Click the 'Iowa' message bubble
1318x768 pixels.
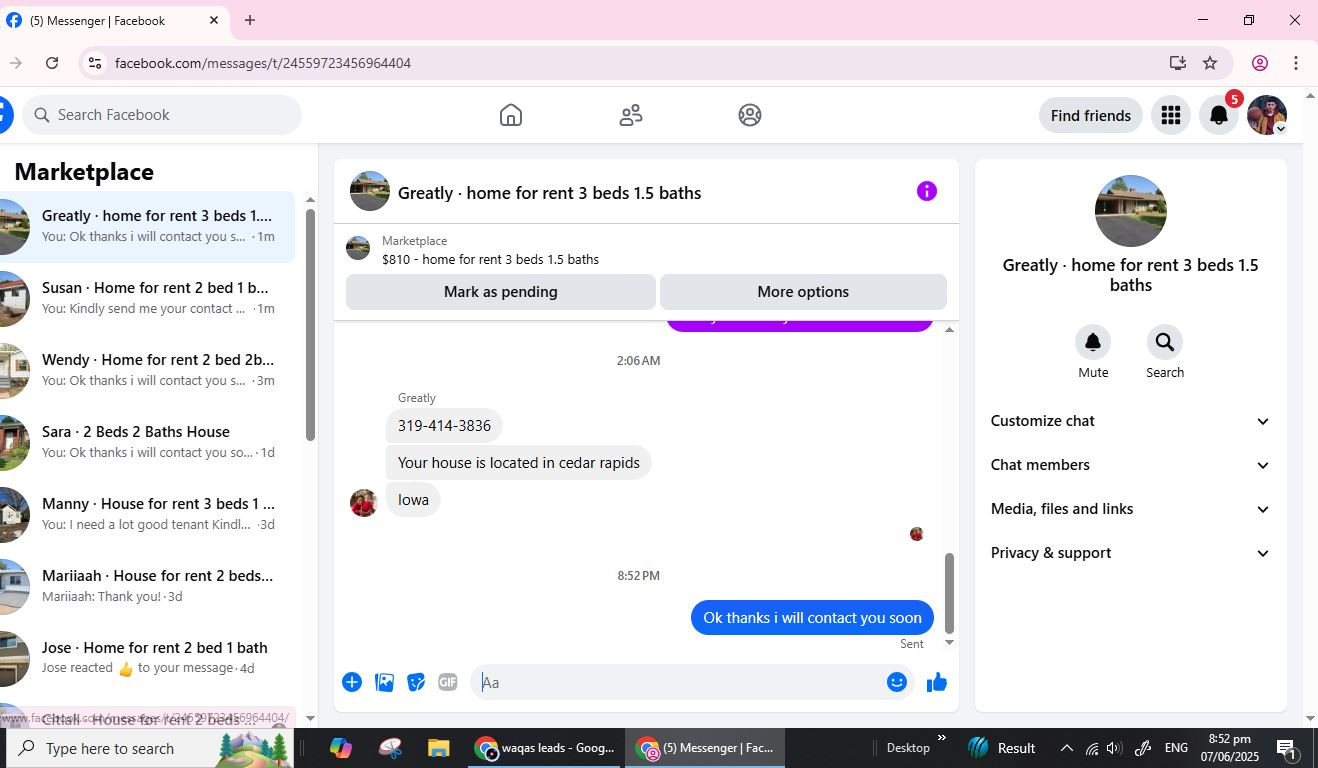413,500
